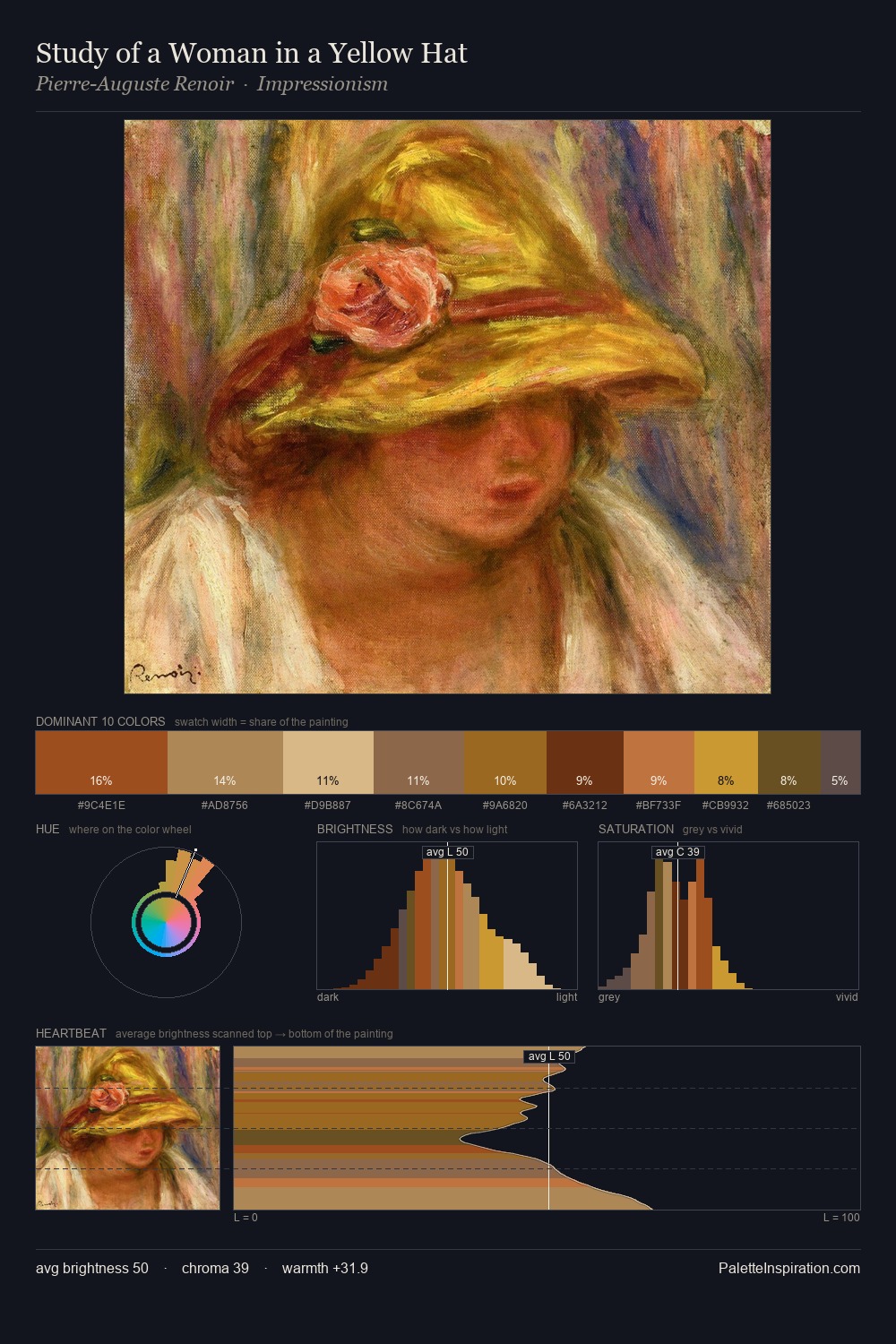Click the 10% ochre swatch above #9A6820
This screenshot has width=896, height=1344.
pyautogui.click(x=505, y=762)
